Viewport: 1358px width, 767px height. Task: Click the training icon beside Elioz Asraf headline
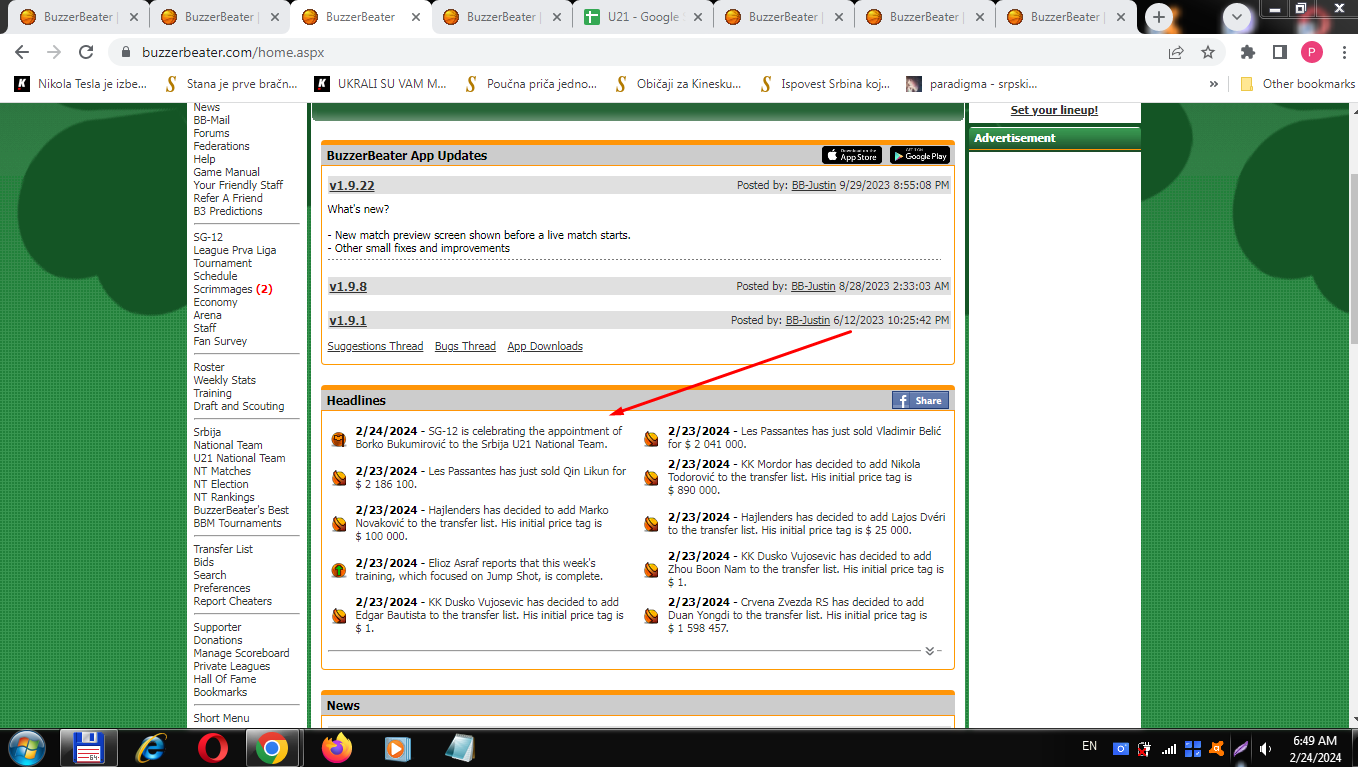(339, 570)
